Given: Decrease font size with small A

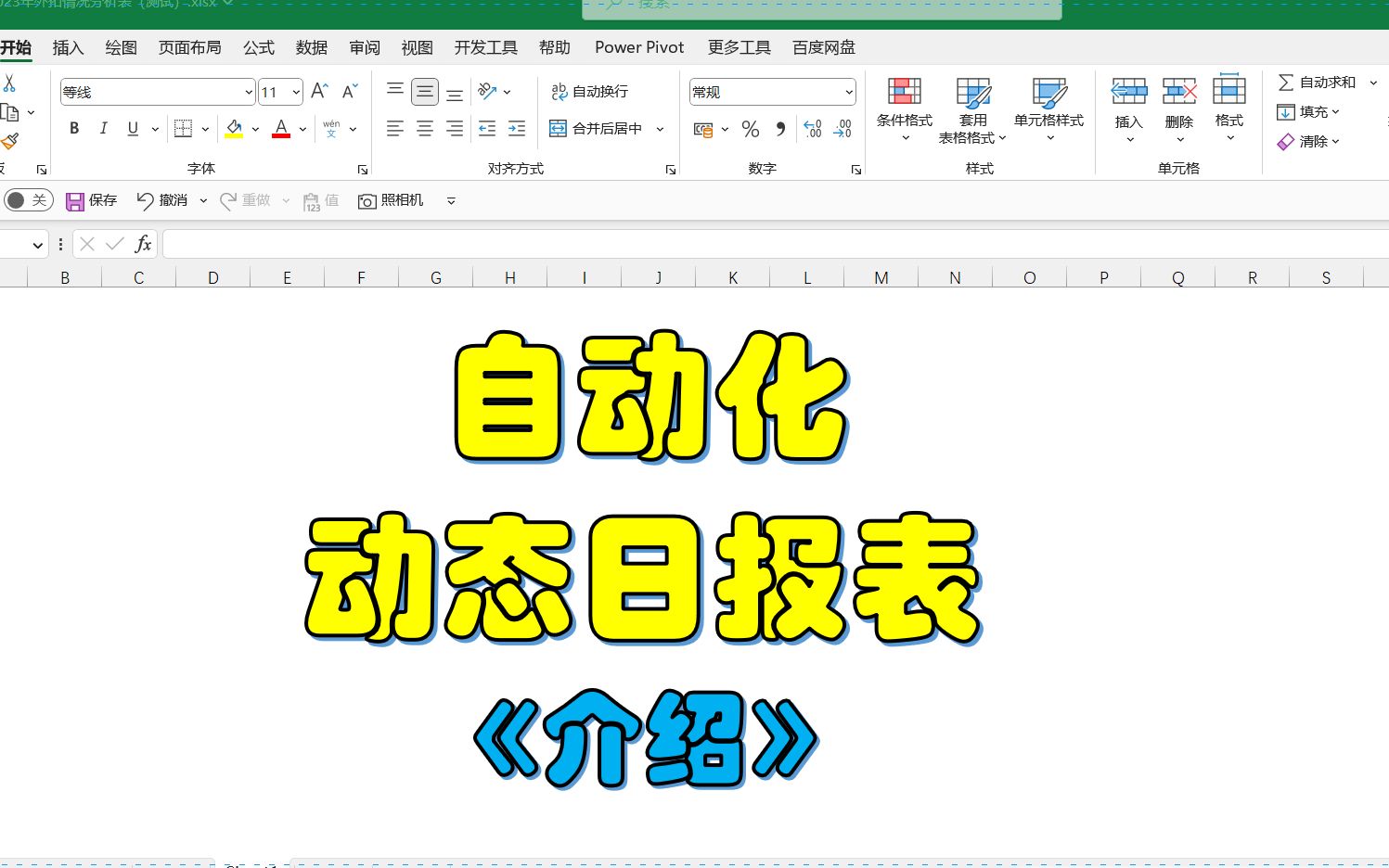Looking at the screenshot, I should click(x=349, y=91).
